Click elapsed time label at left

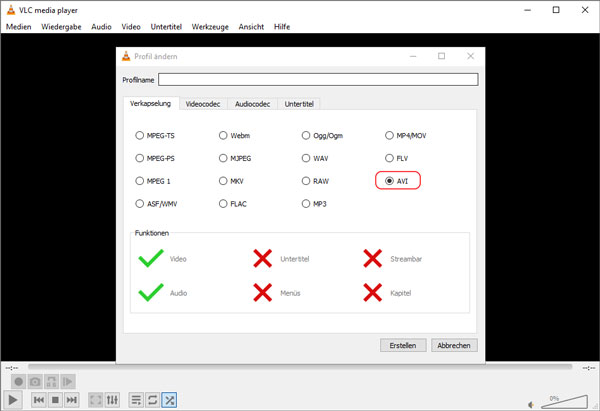tap(11, 368)
